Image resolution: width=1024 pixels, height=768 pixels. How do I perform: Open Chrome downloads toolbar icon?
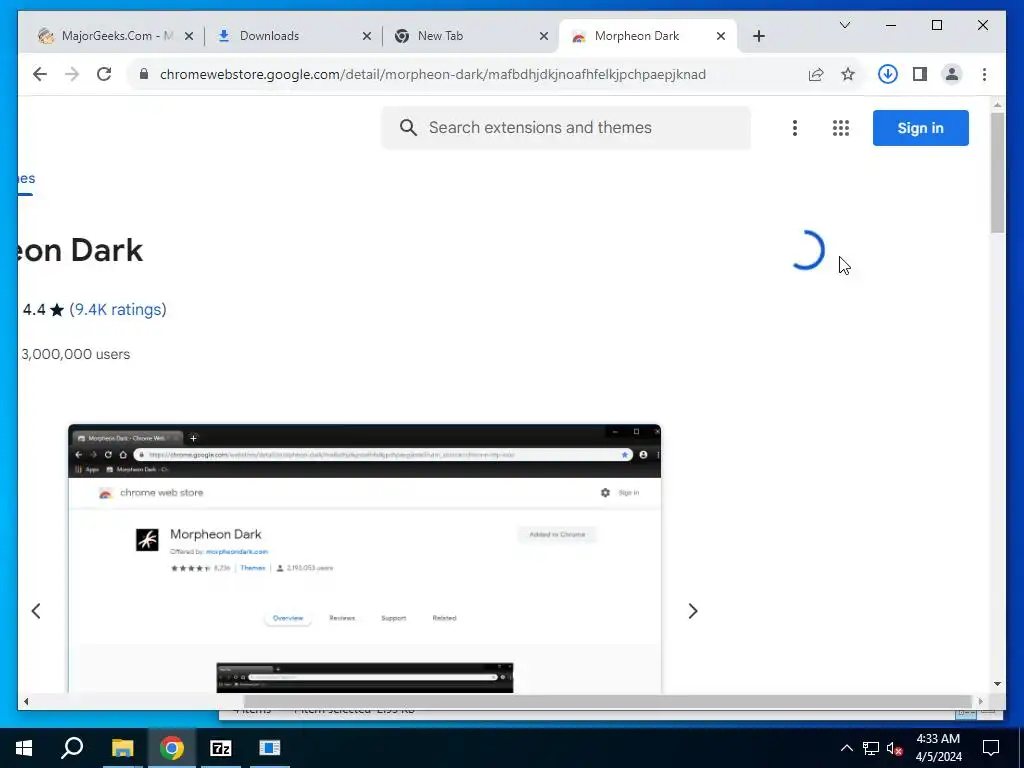(888, 74)
